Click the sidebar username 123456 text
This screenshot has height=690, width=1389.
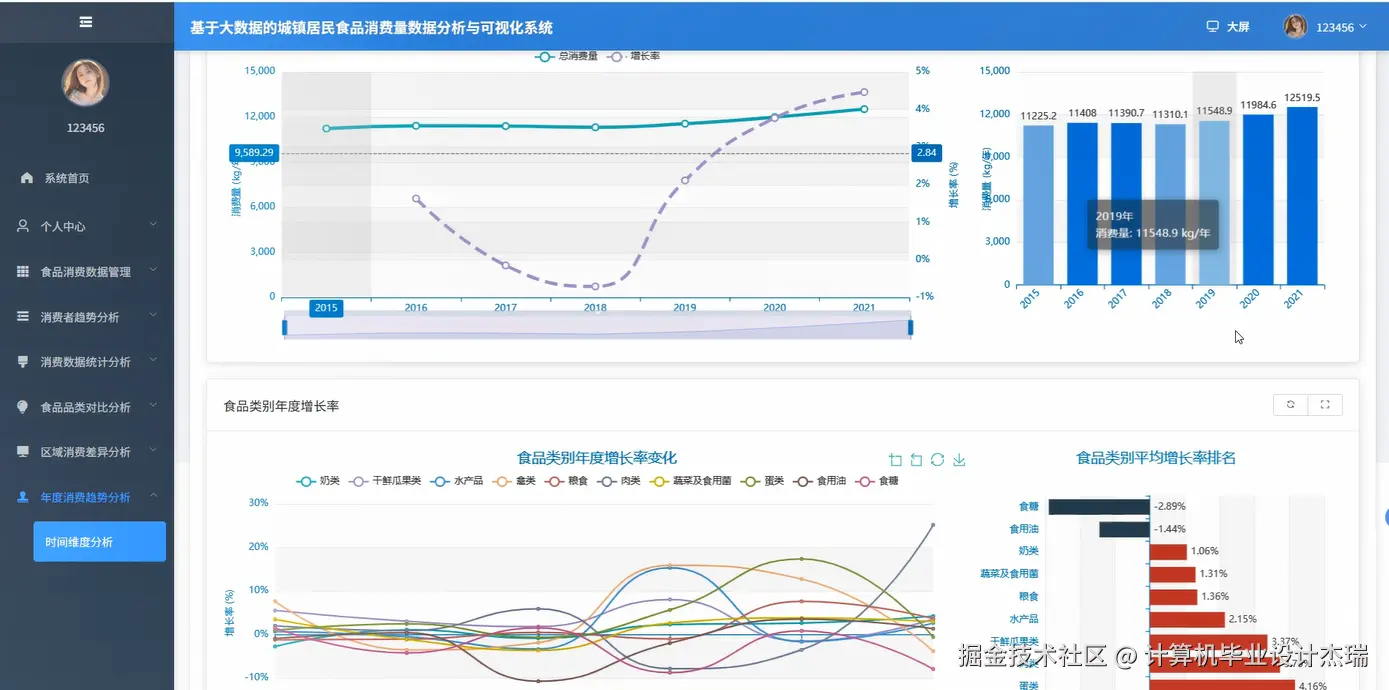pyautogui.click(x=86, y=128)
